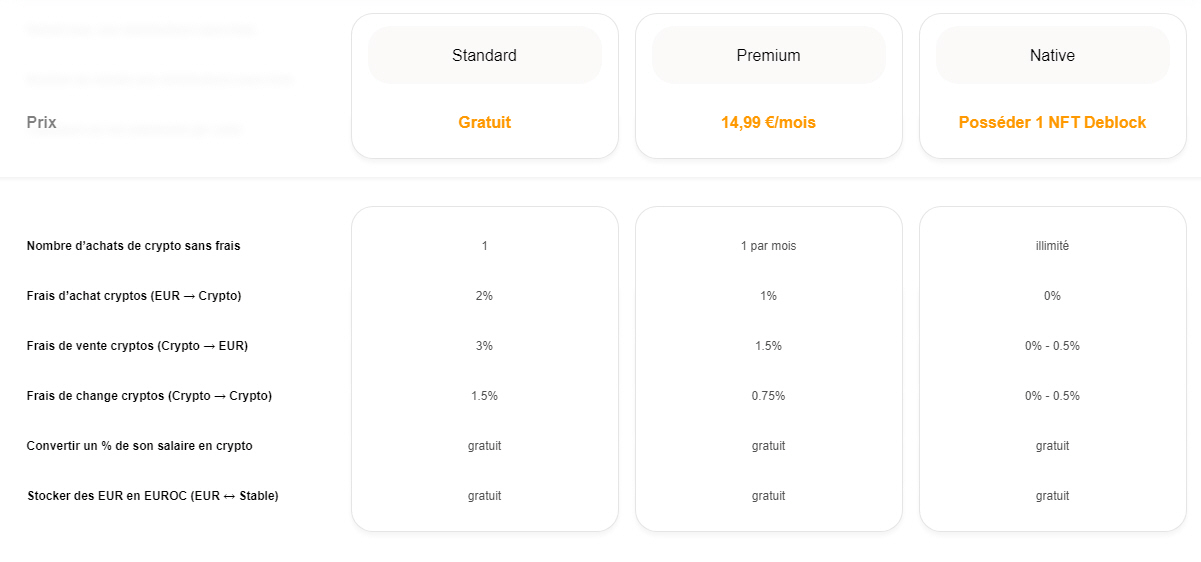Click the 14,99 €/mois price
Viewport: 1201px width, 562px height.
(768, 122)
